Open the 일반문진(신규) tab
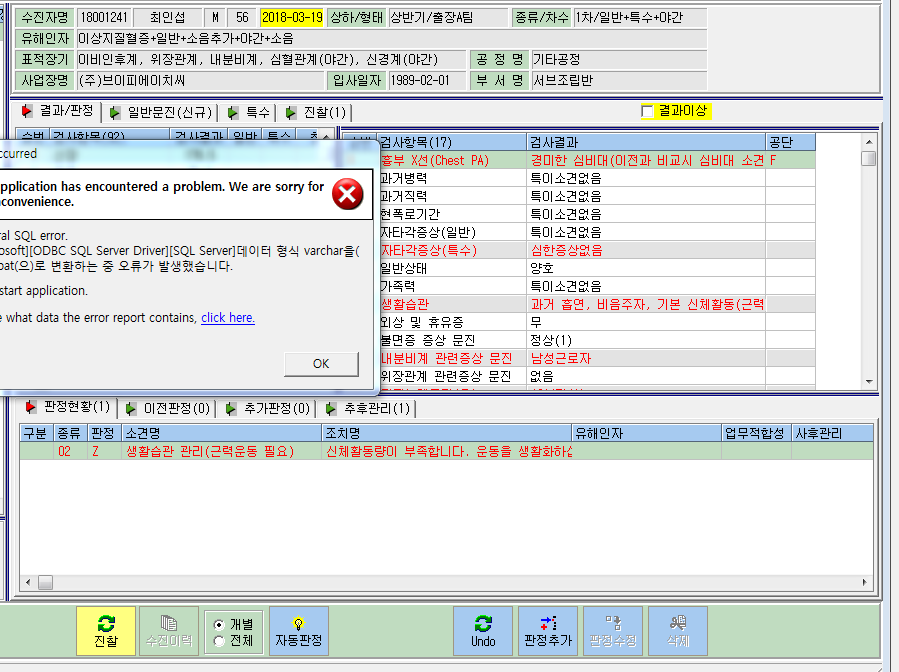Screen dimensions: 899x672 [x=163, y=112]
